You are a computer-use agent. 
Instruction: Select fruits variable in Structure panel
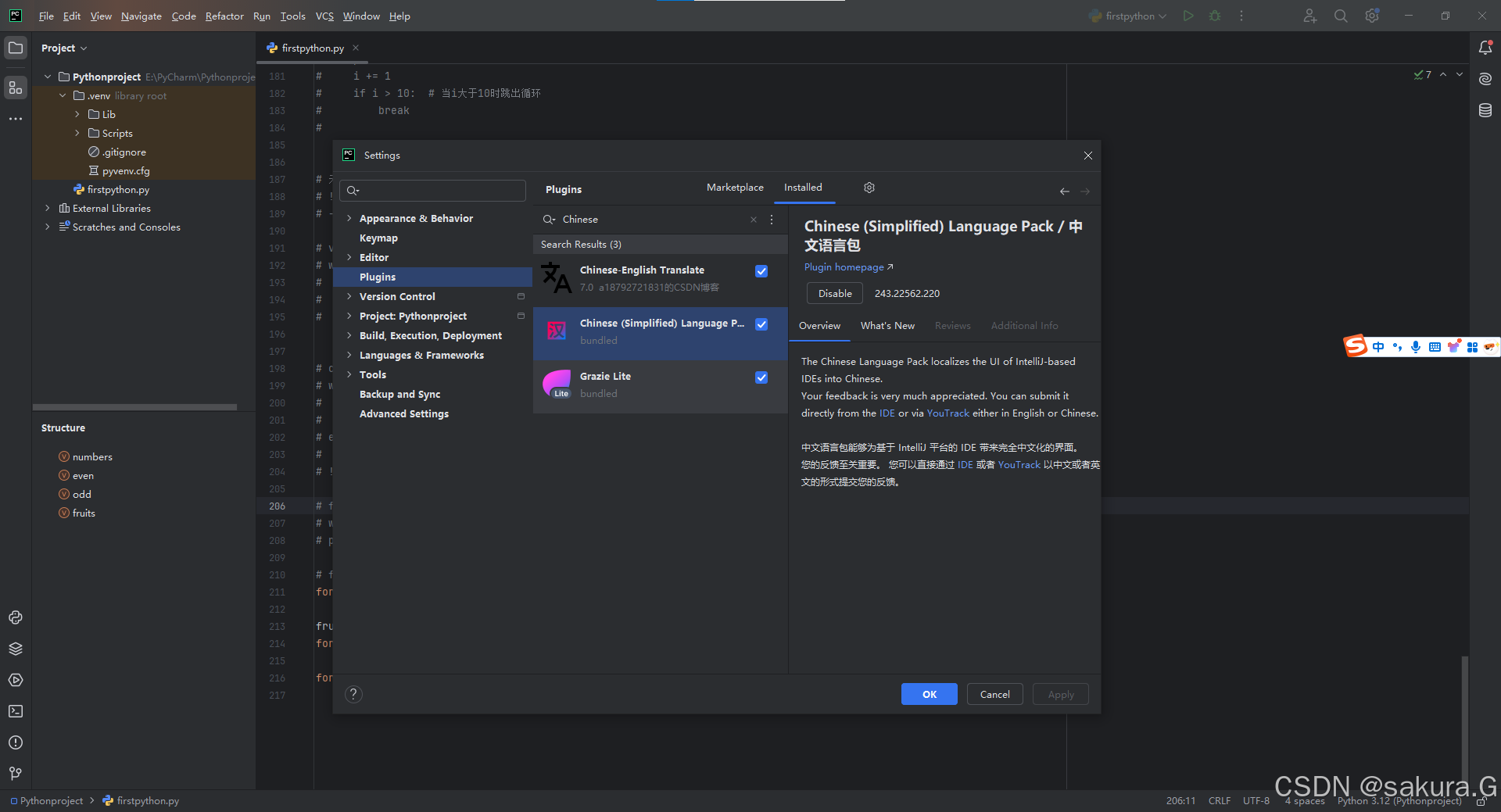84,513
